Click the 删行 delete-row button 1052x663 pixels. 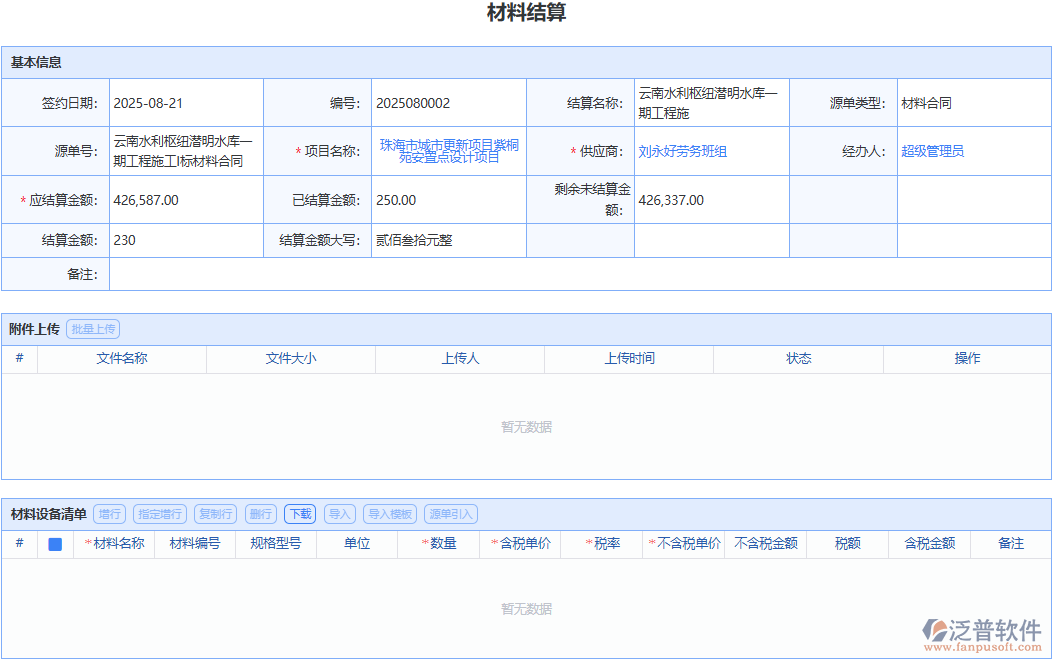(261, 513)
